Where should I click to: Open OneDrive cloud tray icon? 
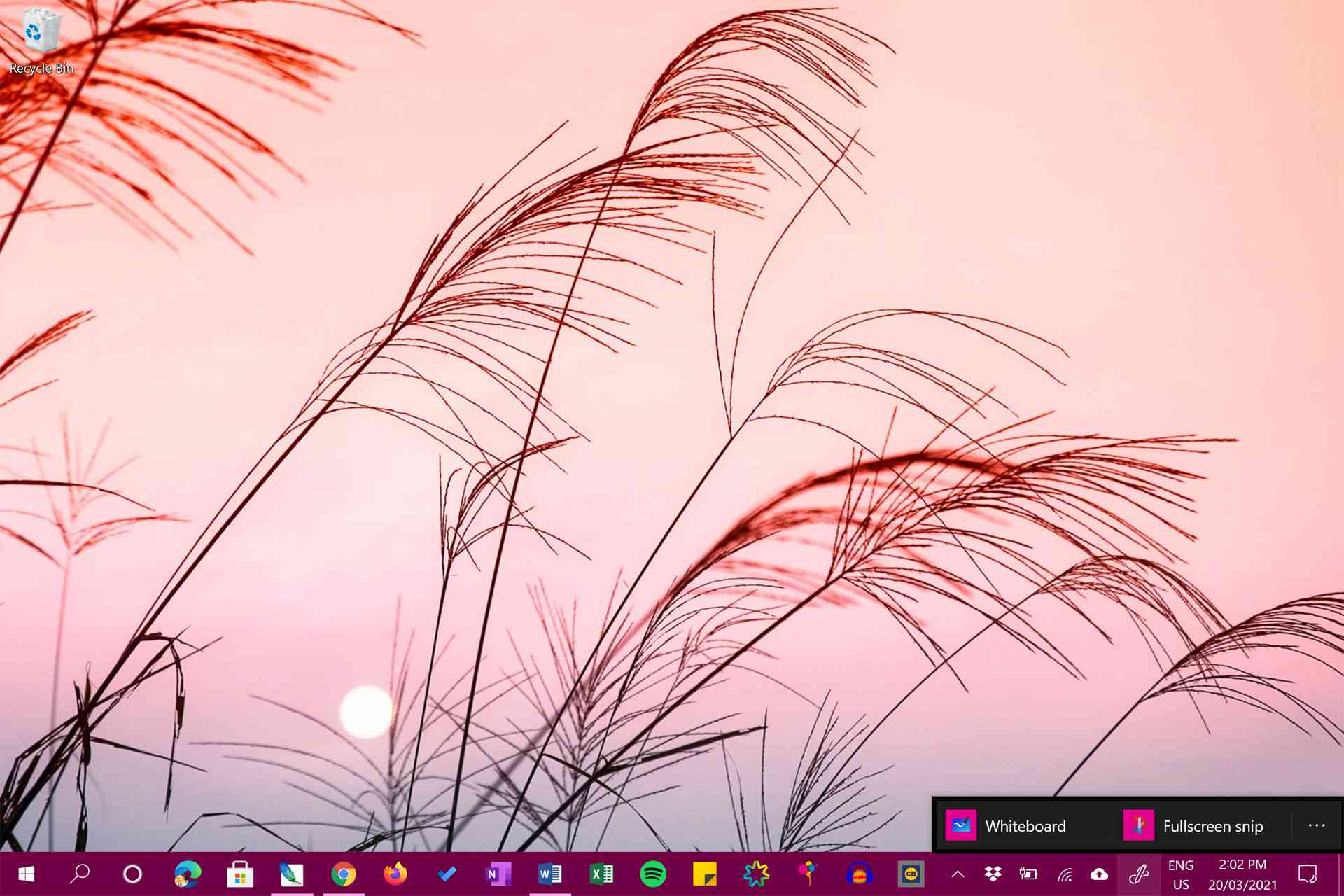click(1100, 874)
